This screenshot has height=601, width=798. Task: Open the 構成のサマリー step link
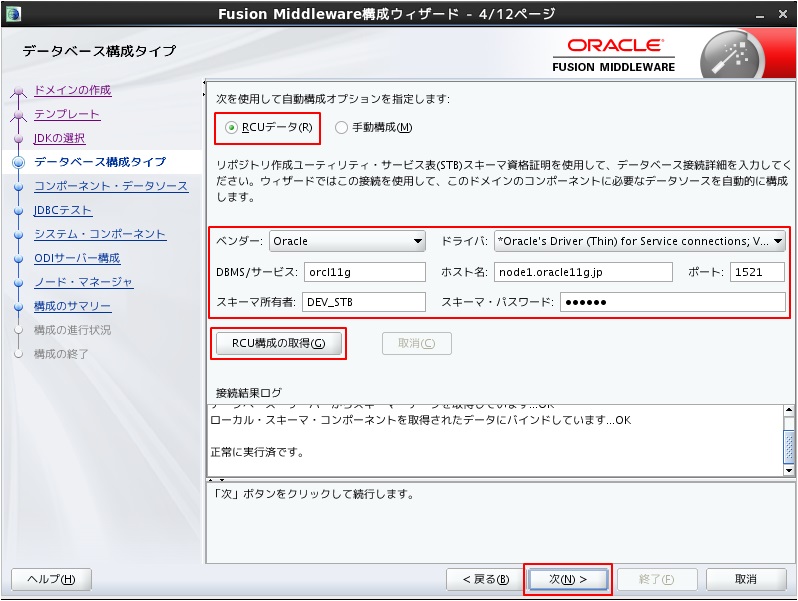pos(72,306)
